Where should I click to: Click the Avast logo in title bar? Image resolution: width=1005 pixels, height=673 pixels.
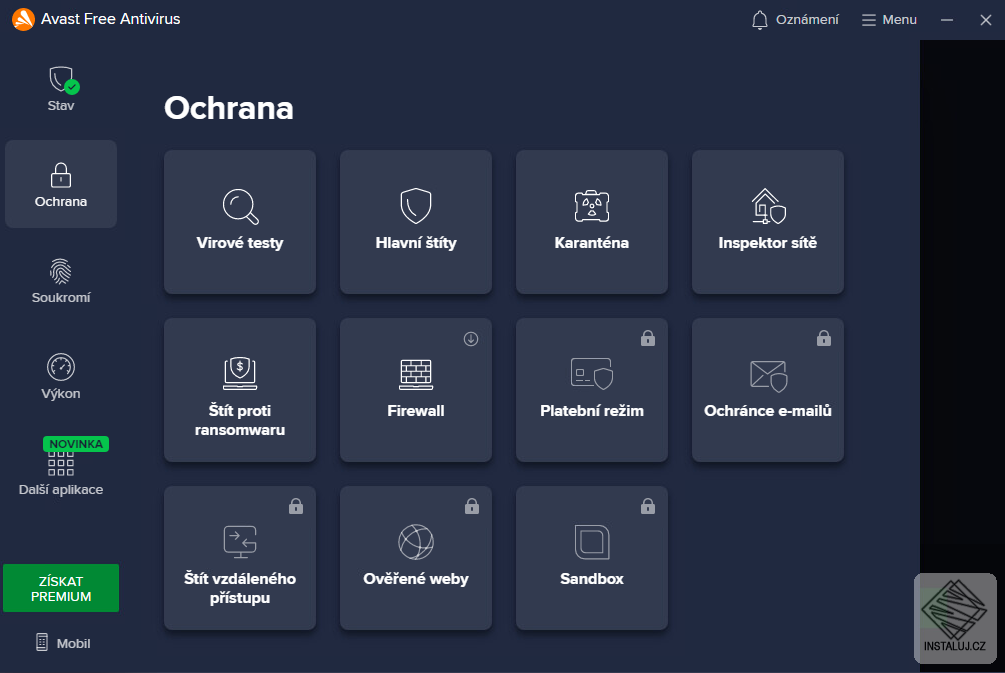[23, 19]
